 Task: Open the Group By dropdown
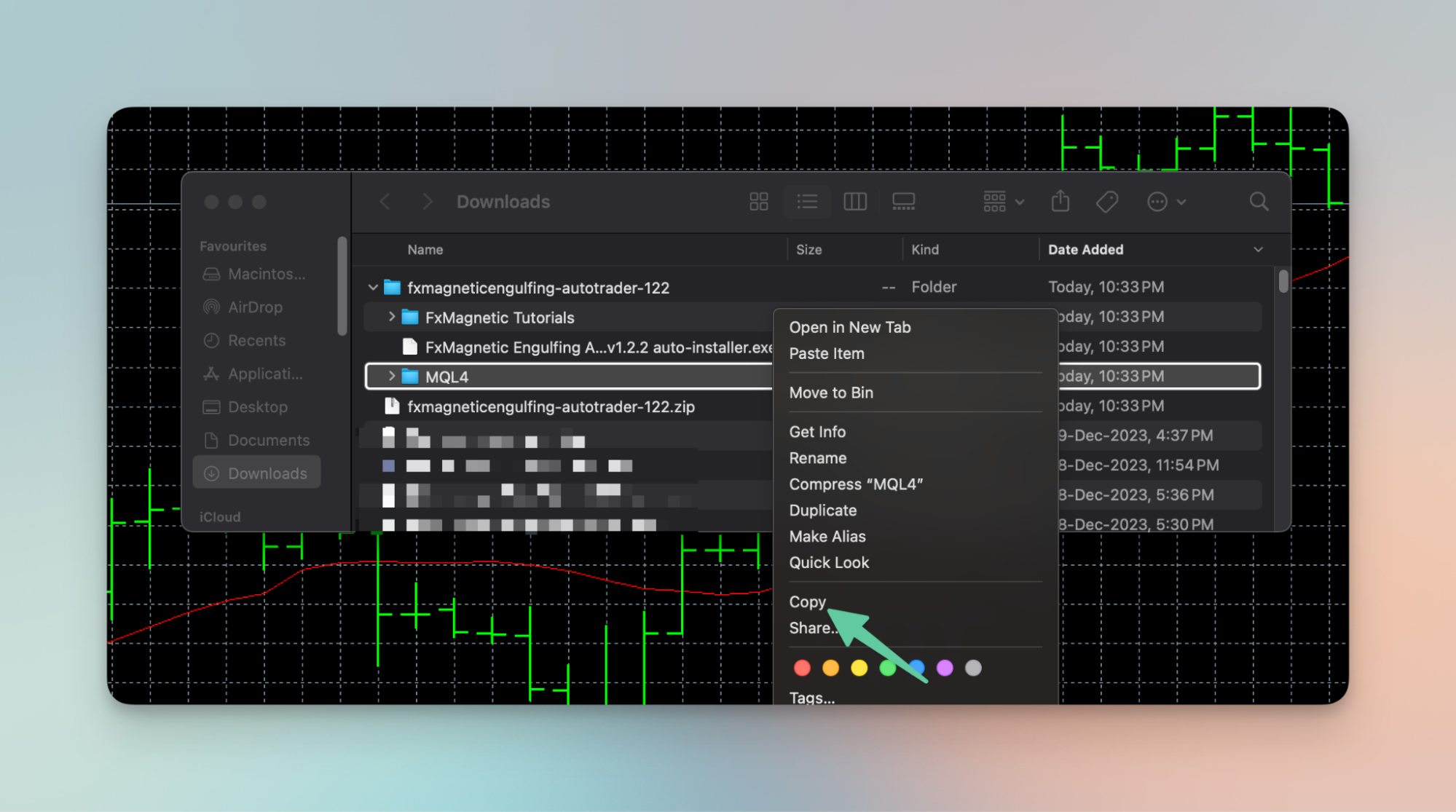tap(1003, 202)
